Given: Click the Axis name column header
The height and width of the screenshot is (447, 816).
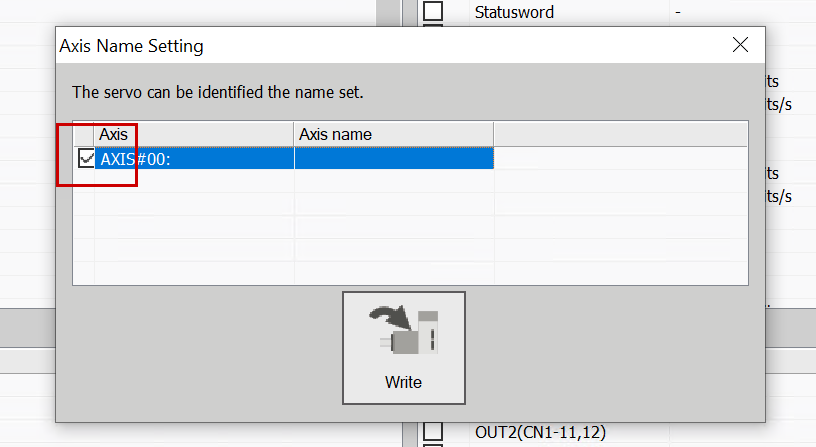Looking at the screenshot, I should pos(393,134).
